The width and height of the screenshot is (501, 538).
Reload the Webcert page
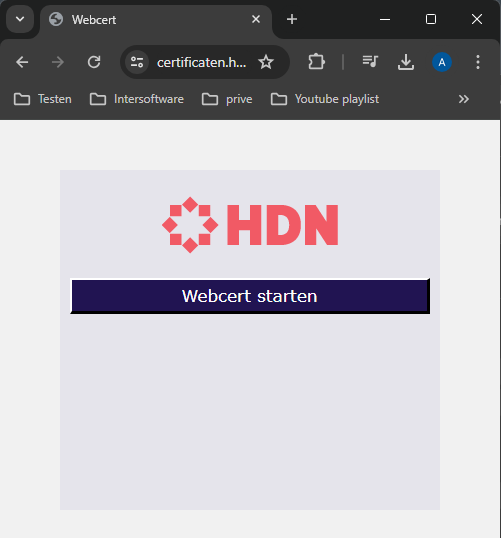coord(94,62)
